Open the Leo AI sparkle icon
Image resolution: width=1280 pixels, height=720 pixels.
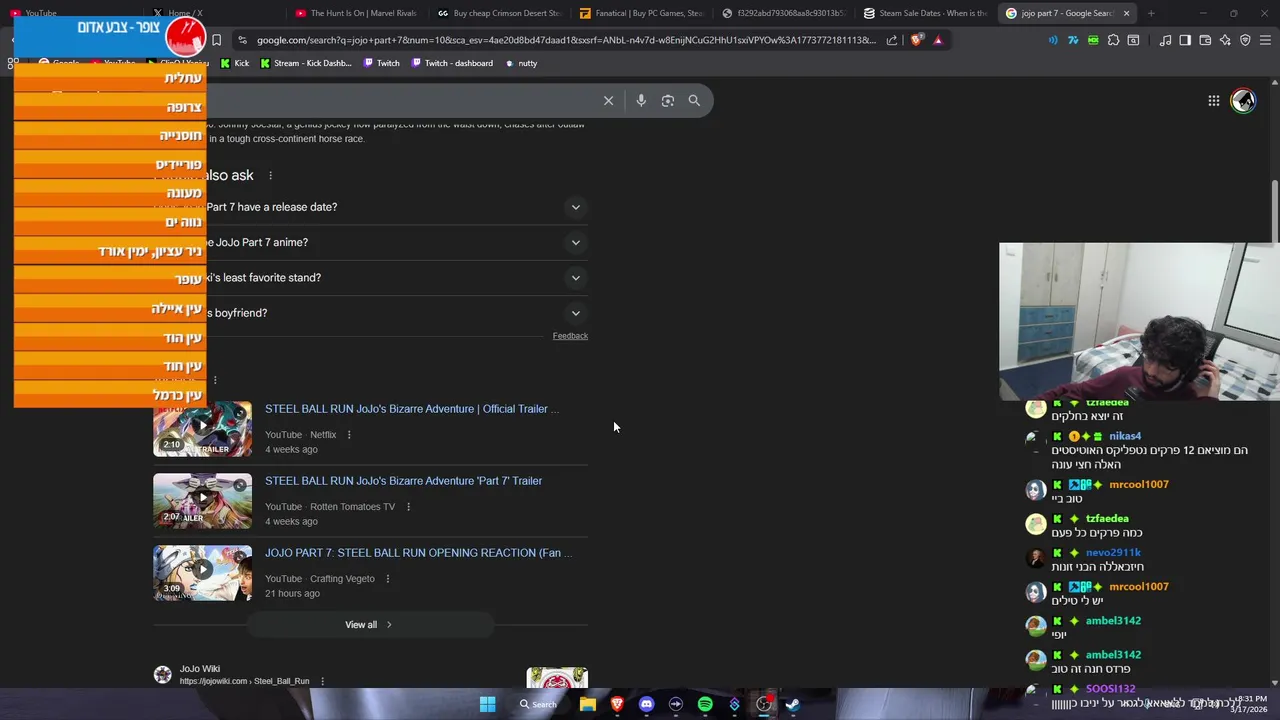tap(1225, 40)
